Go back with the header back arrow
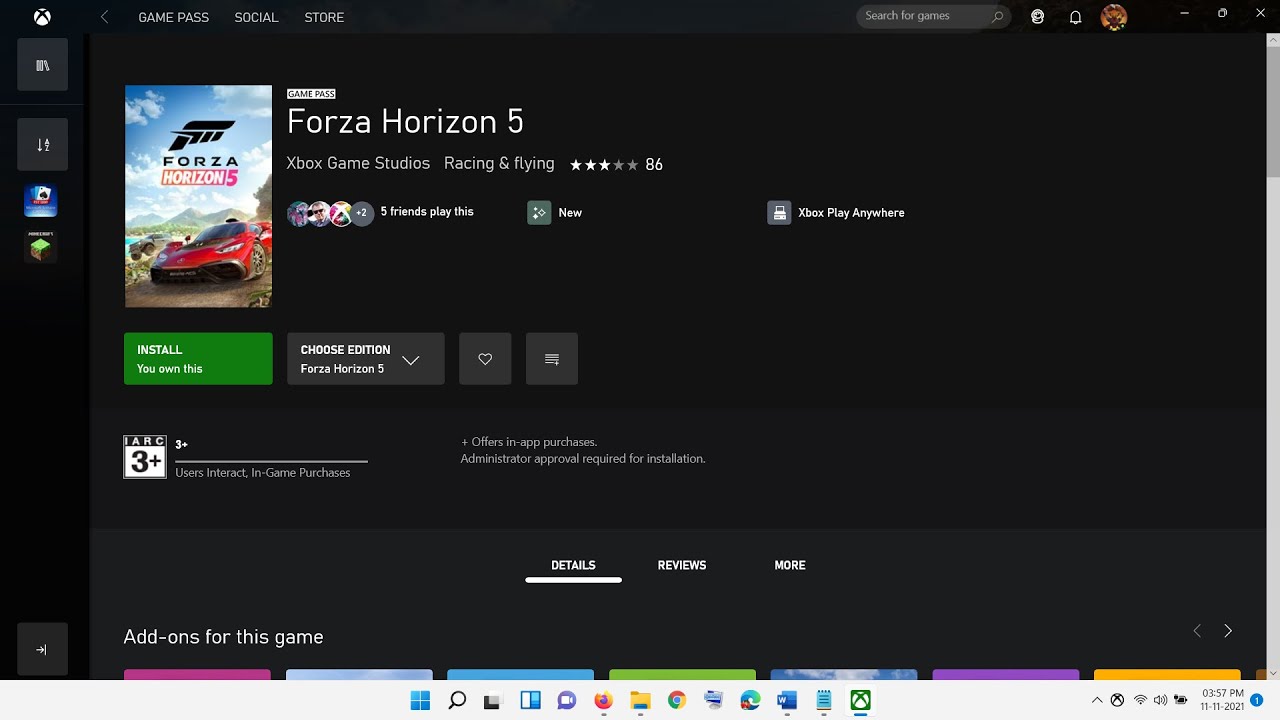1280x720 pixels. [x=104, y=17]
